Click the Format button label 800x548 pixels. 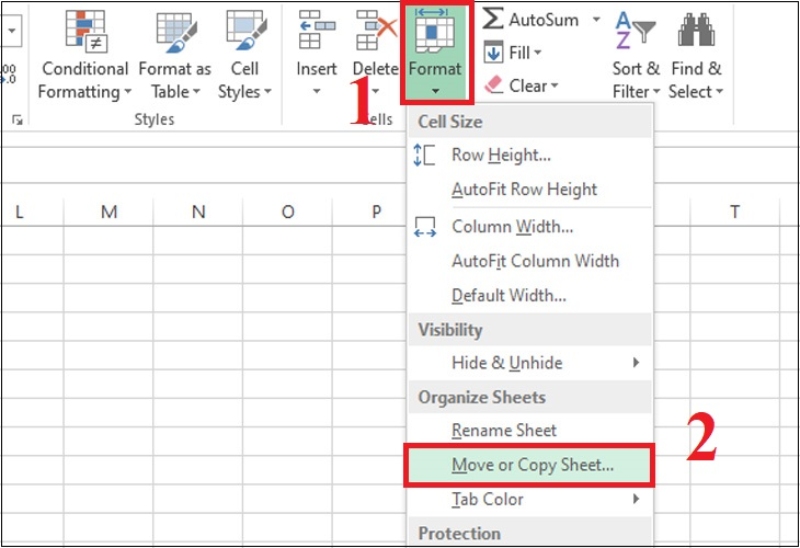tap(435, 68)
